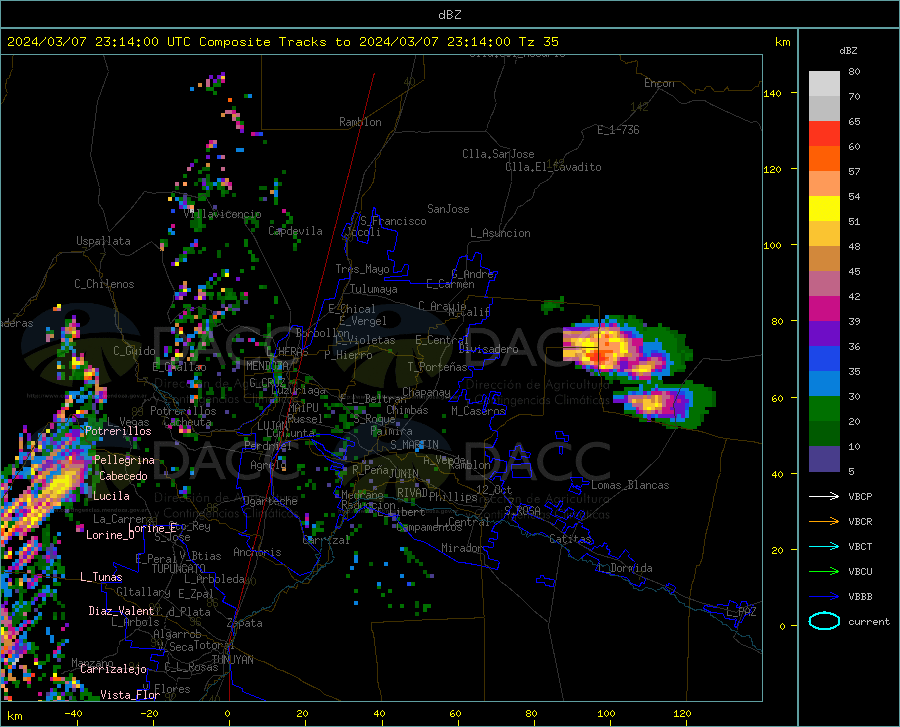Click the 'Tz 35' threshold text
Image resolution: width=900 pixels, height=727 pixels.
pyautogui.click(x=538, y=42)
